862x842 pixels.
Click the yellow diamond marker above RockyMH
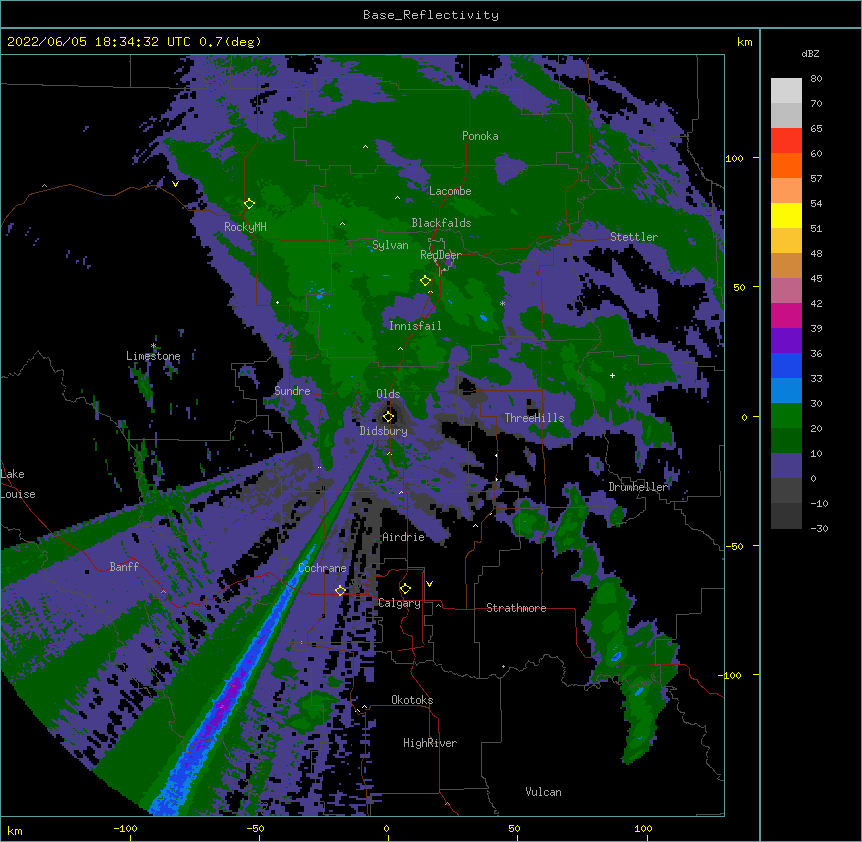point(249,204)
